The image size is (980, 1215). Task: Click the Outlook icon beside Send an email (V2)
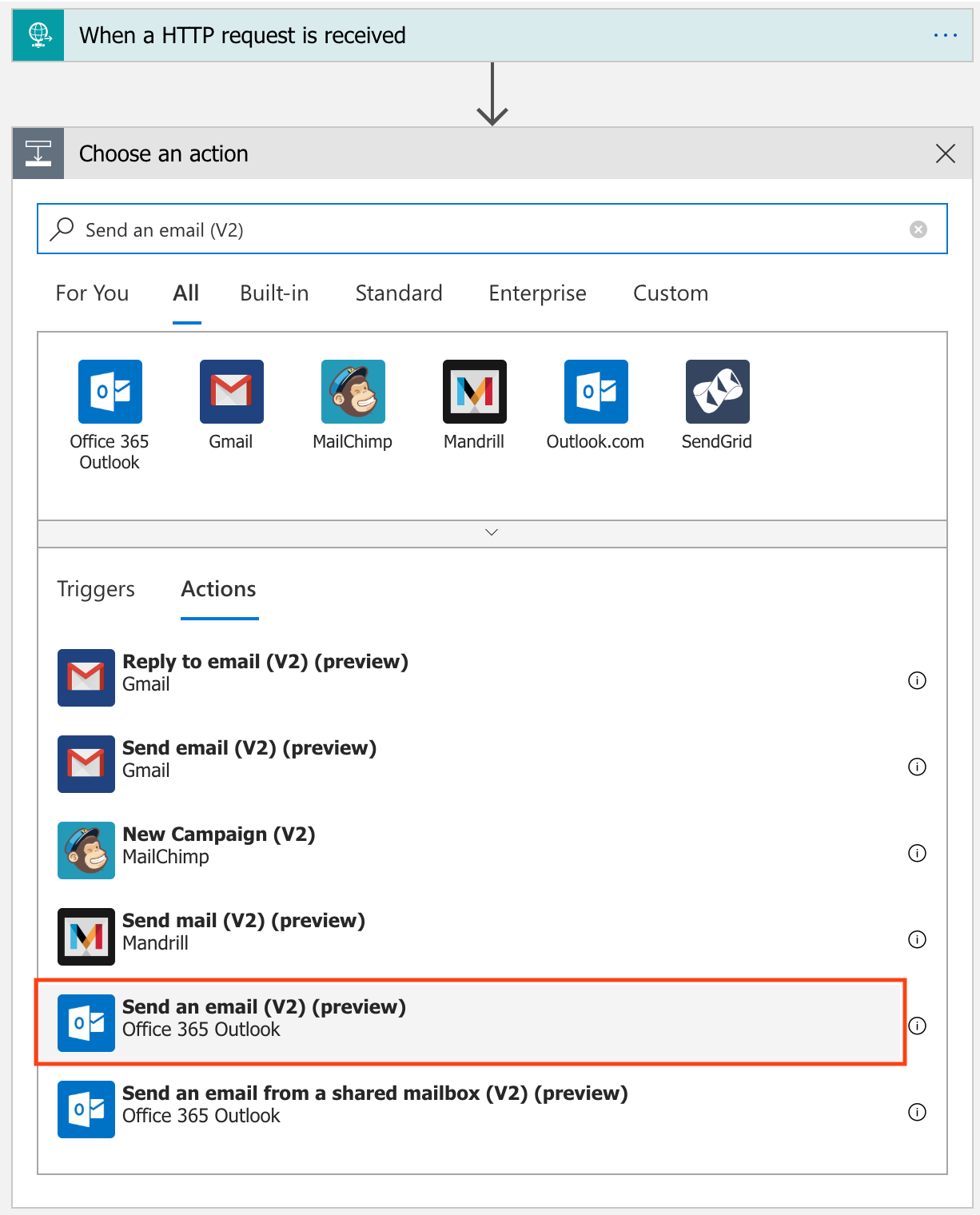(x=86, y=1023)
